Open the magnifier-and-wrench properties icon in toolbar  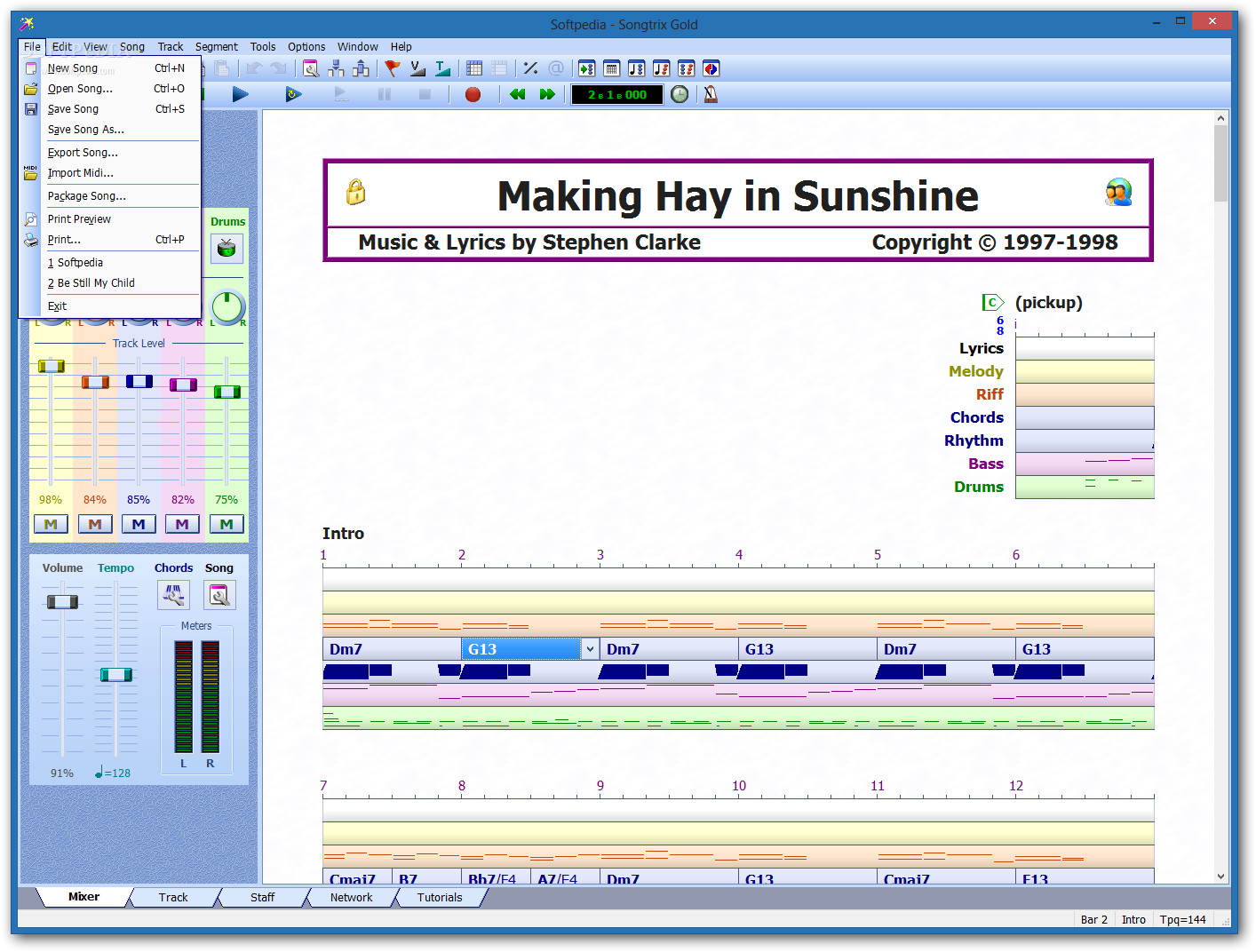point(311,68)
